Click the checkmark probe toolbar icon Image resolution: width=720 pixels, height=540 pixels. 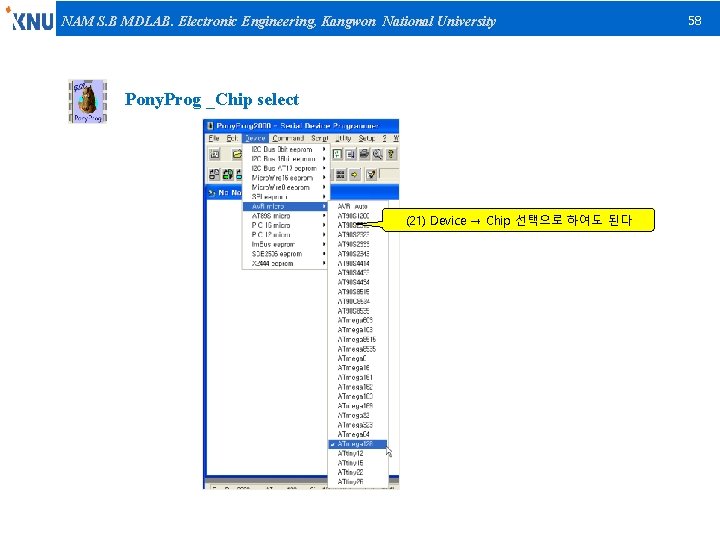point(371,174)
